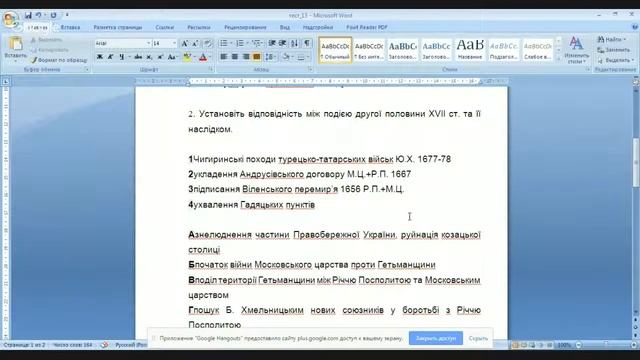Switch to the Рассылки ribbon tab

199,27
